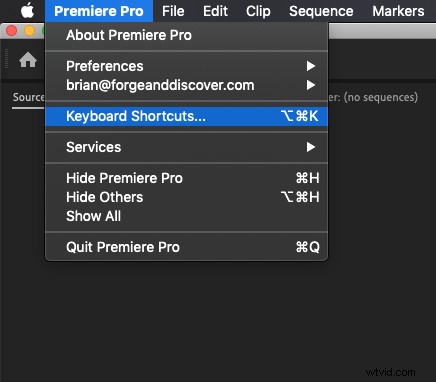Choose Hide Others from menu
Image resolution: width=436 pixels, height=382 pixels.
(187, 197)
